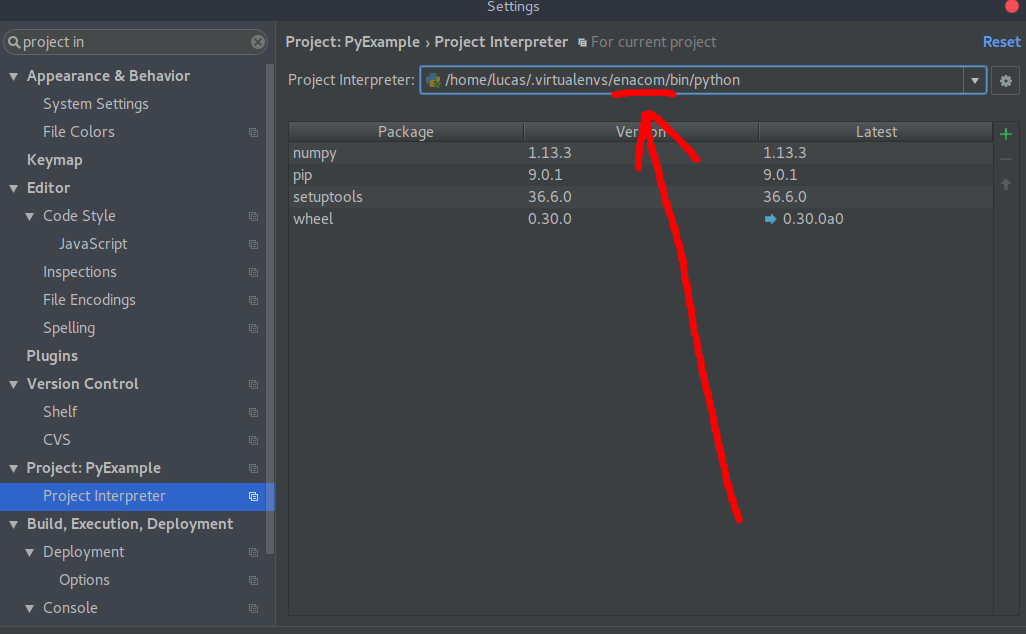The image size is (1026, 634).
Task: Click the Project: PyExample breadcrumb
Action: pyautogui.click(x=352, y=42)
